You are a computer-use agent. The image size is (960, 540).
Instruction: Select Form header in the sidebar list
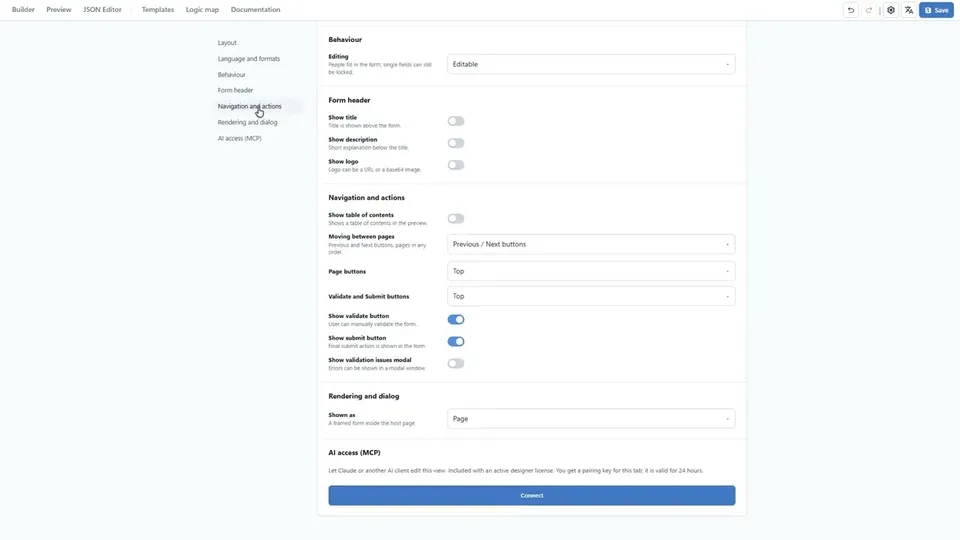[235, 90]
